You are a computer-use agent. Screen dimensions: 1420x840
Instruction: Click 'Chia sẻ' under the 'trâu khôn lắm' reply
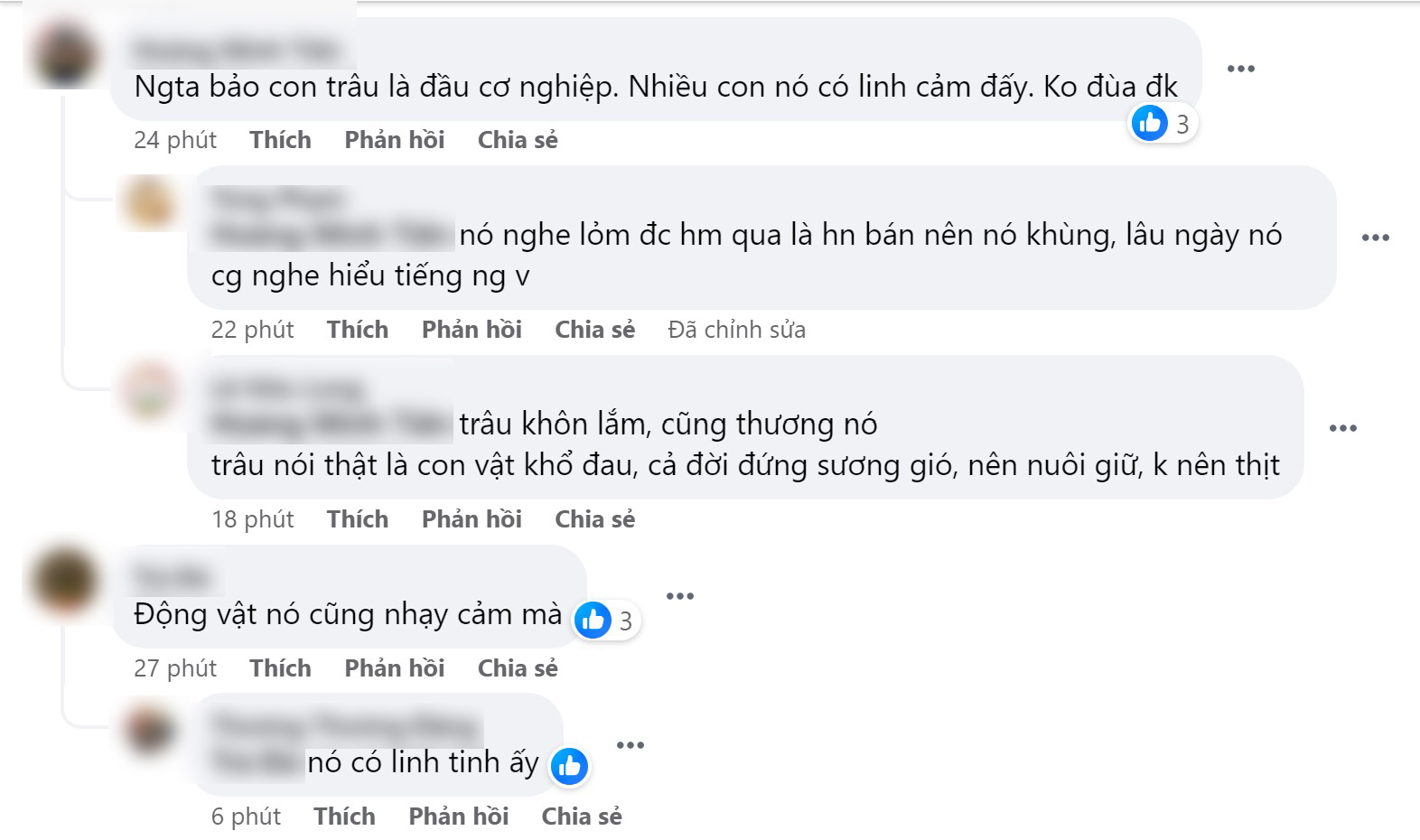coord(594,518)
